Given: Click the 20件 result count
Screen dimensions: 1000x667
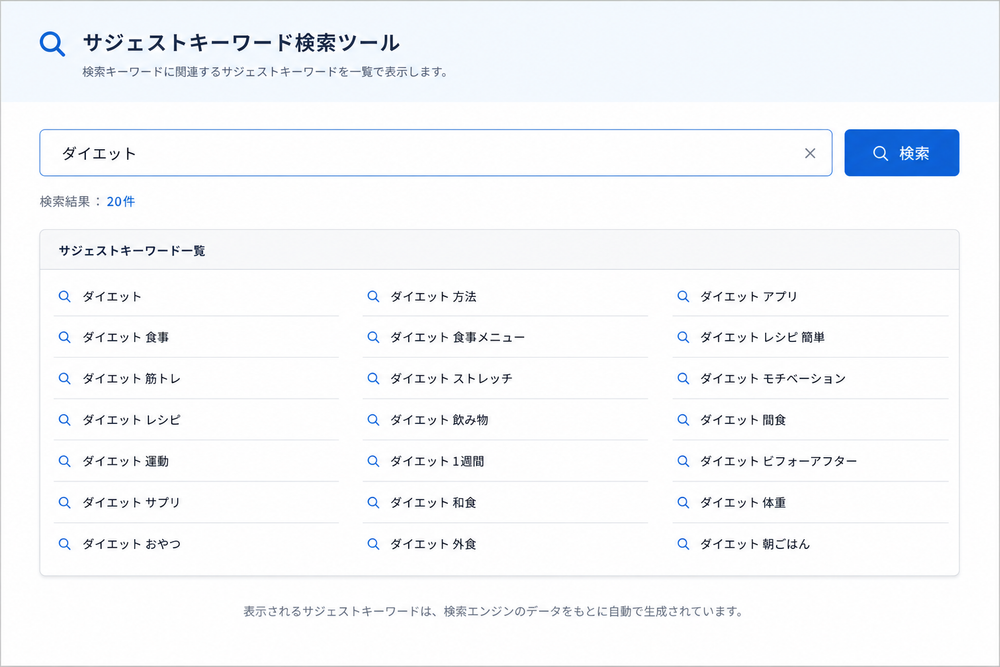Looking at the screenshot, I should (x=121, y=202).
